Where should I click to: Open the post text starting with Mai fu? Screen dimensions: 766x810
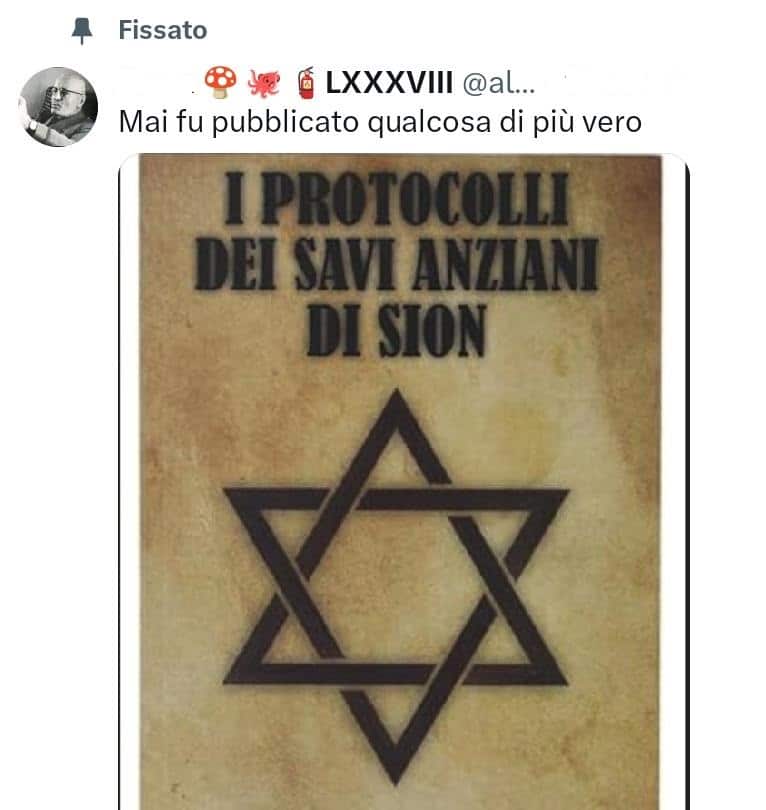(x=380, y=122)
